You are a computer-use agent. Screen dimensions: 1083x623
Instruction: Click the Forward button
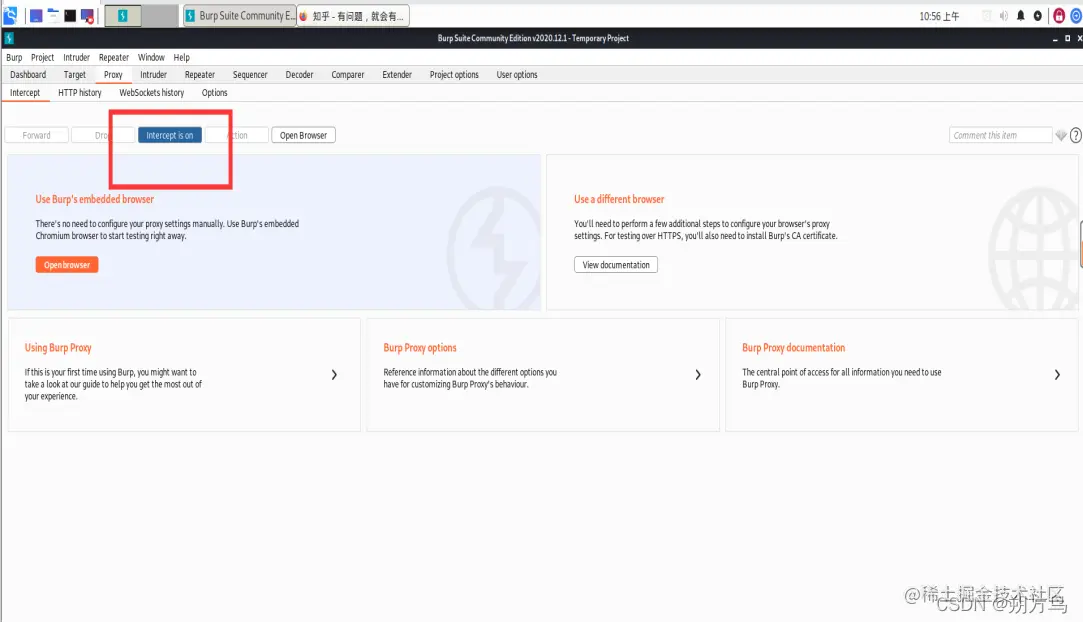[37, 135]
